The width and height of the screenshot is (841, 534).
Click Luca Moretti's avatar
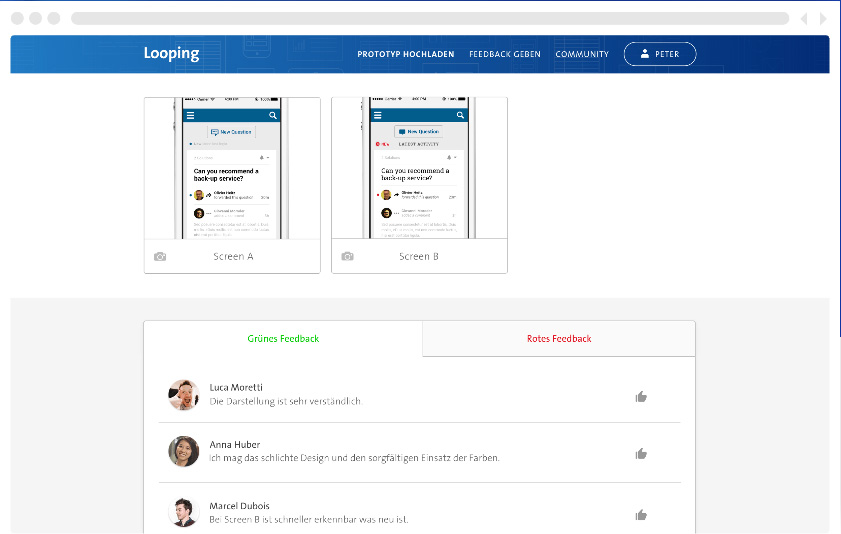click(184, 395)
